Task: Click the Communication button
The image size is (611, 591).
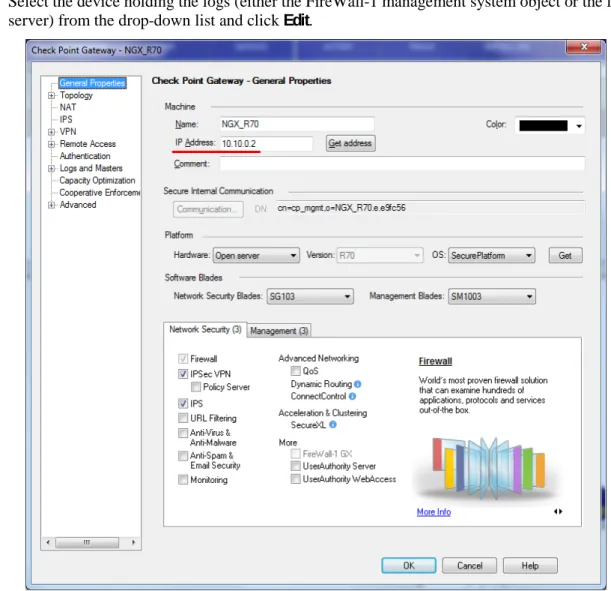Action: point(208,209)
